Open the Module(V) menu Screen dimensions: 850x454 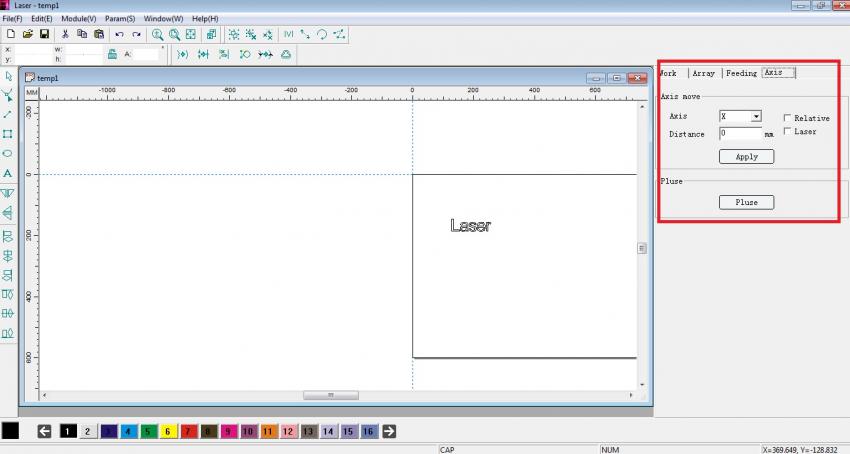pyautogui.click(x=79, y=19)
